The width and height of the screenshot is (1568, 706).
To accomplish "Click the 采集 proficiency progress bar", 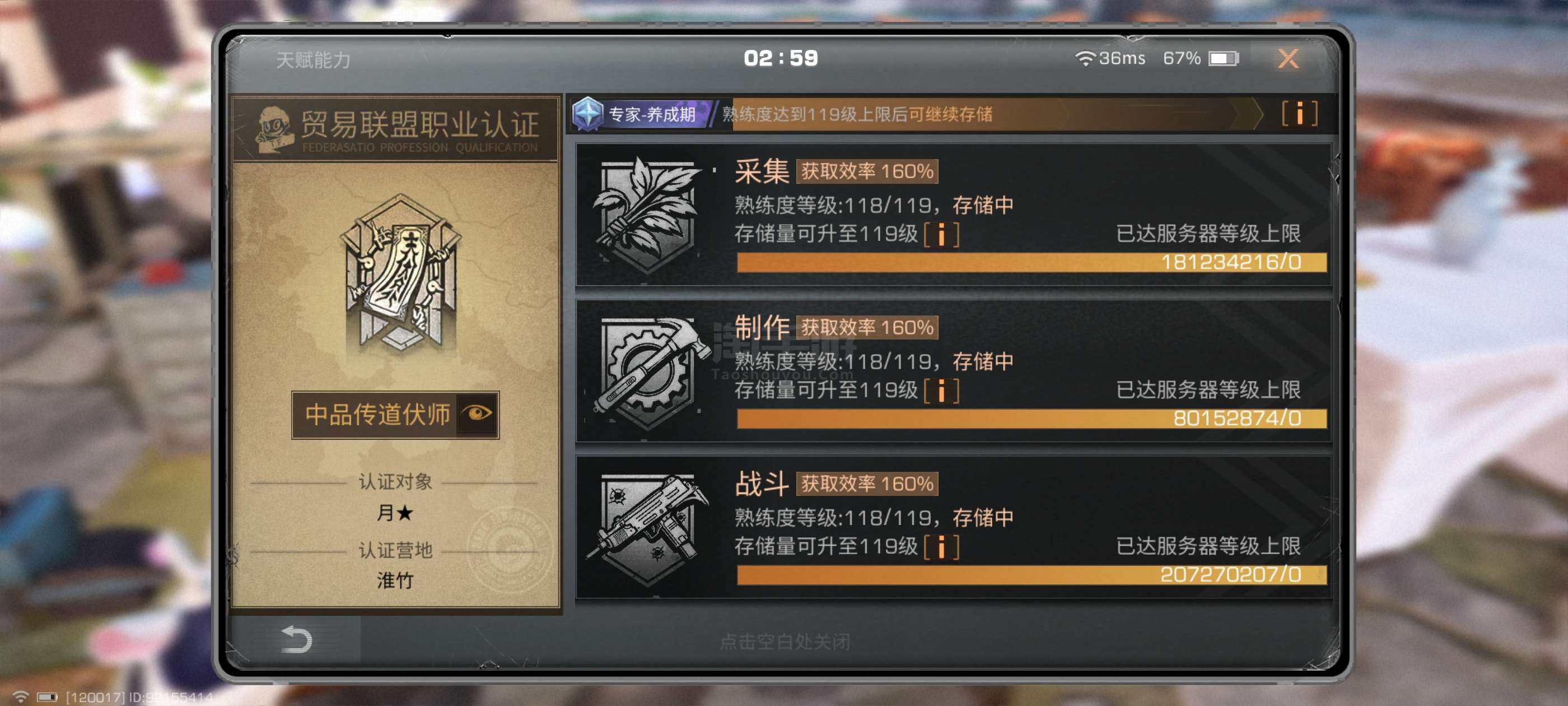I will 1031,263.
